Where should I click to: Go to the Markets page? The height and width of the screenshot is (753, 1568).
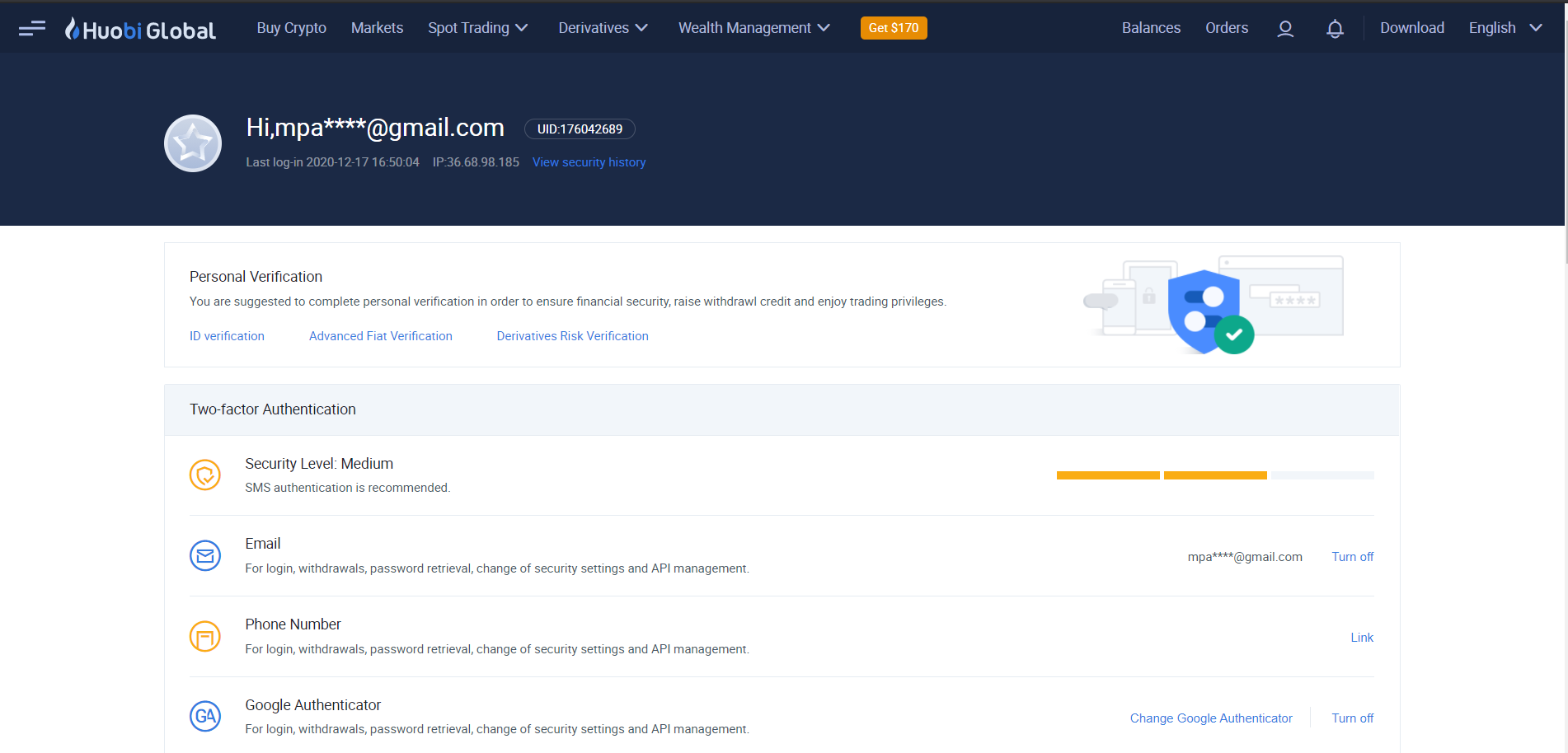click(378, 28)
